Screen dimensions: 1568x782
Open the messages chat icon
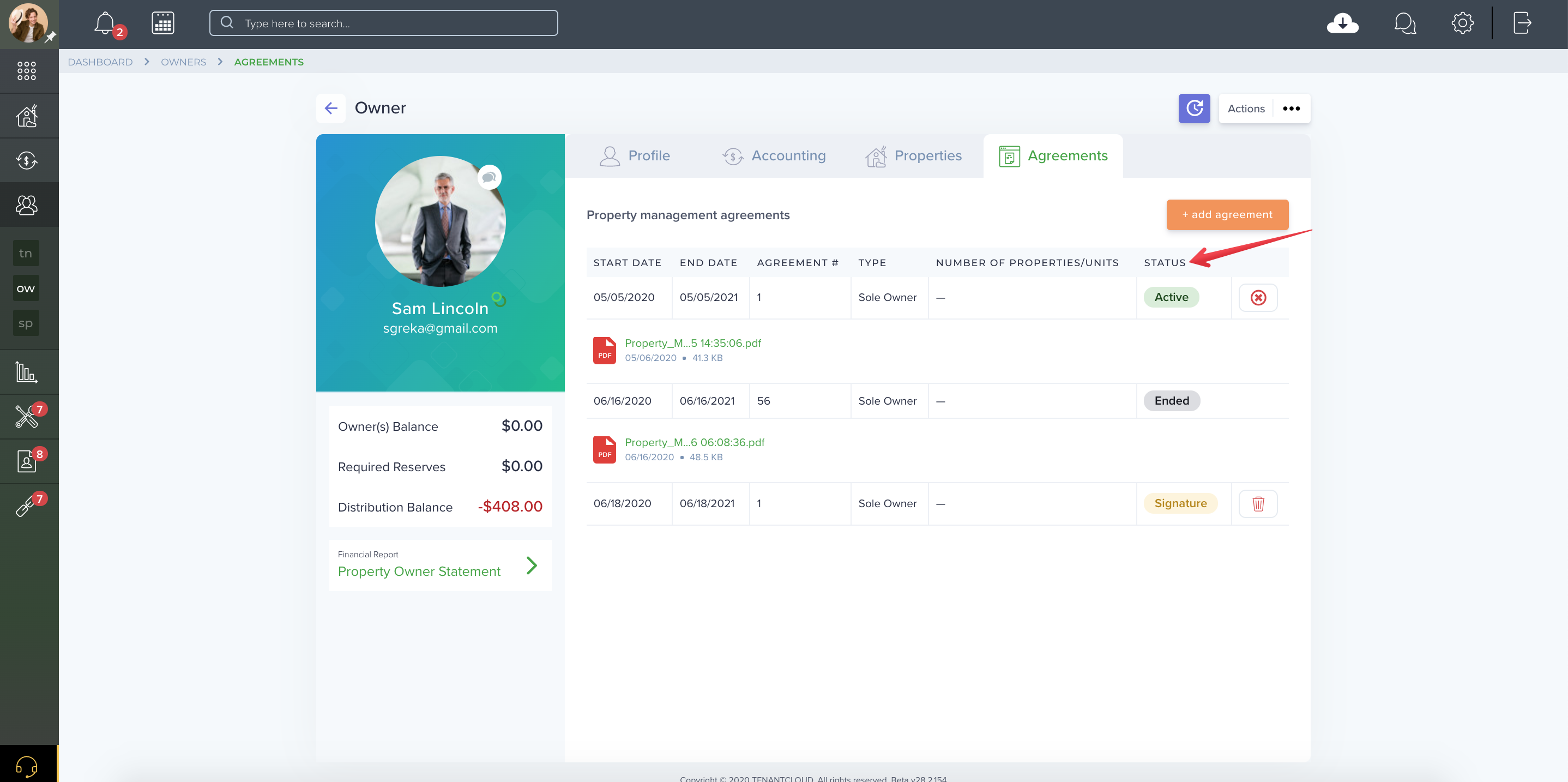pyautogui.click(x=1404, y=23)
